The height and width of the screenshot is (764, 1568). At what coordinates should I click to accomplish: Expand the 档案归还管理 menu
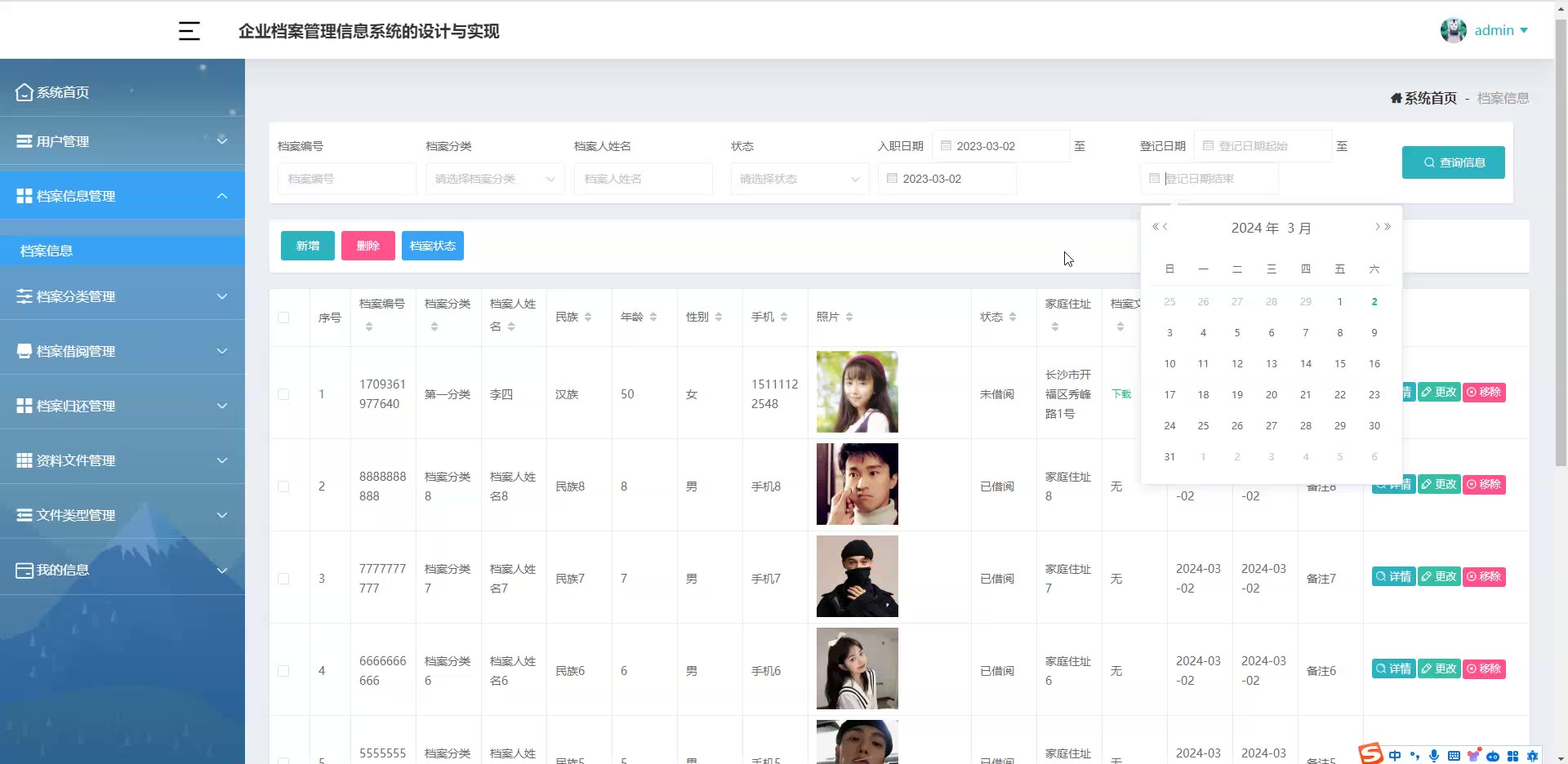point(122,406)
